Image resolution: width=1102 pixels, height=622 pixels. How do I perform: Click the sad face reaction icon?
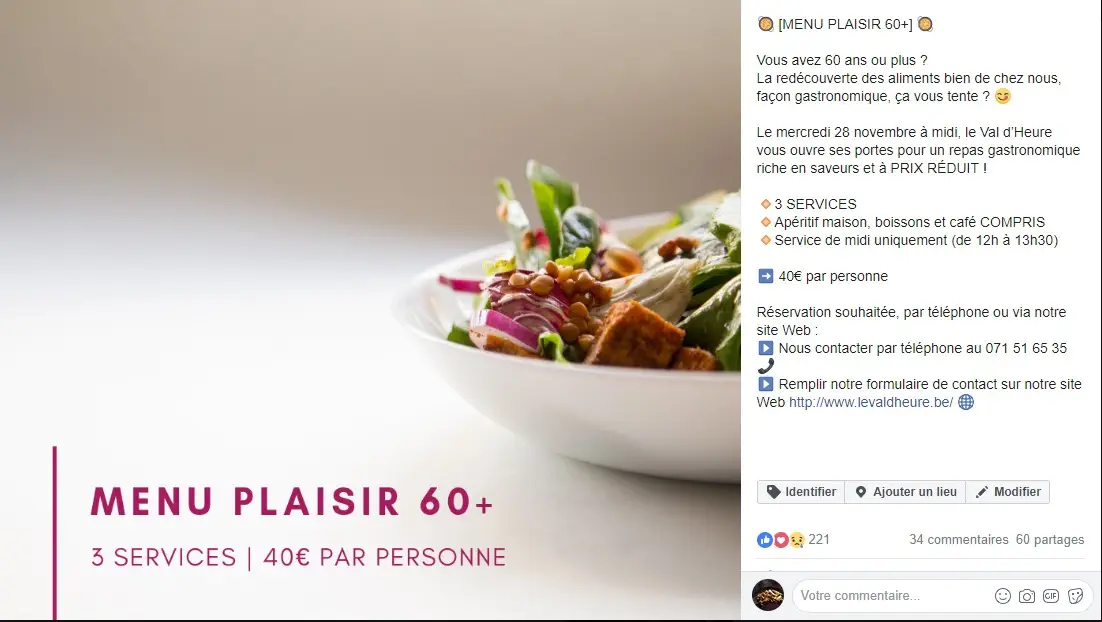point(796,540)
